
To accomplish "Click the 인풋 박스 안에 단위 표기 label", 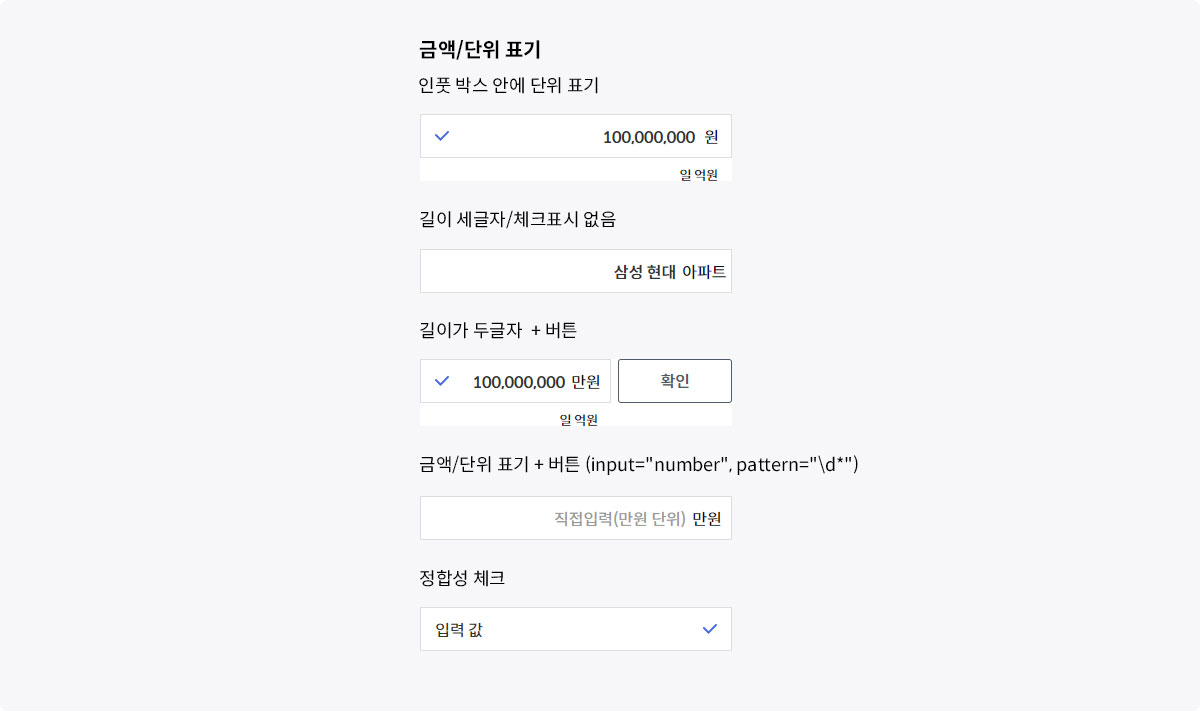I will pyautogui.click(x=509, y=86).
